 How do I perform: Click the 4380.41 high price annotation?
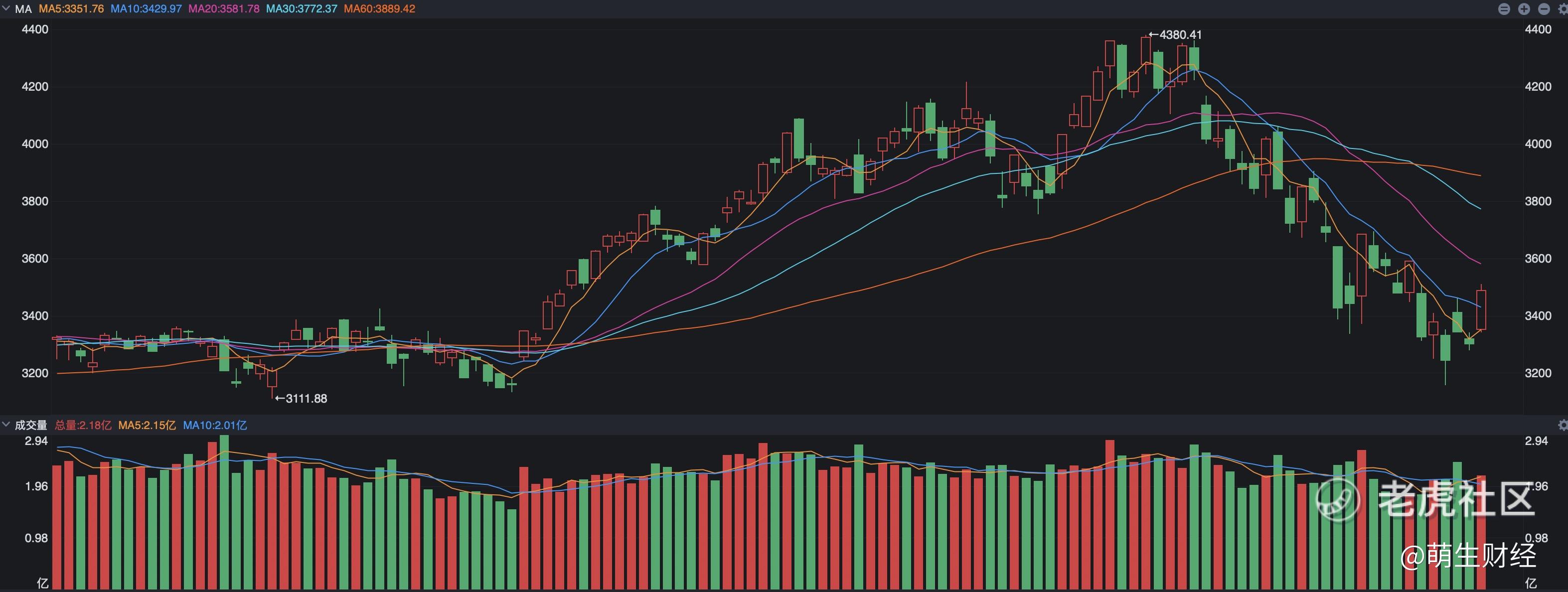pos(1175,35)
